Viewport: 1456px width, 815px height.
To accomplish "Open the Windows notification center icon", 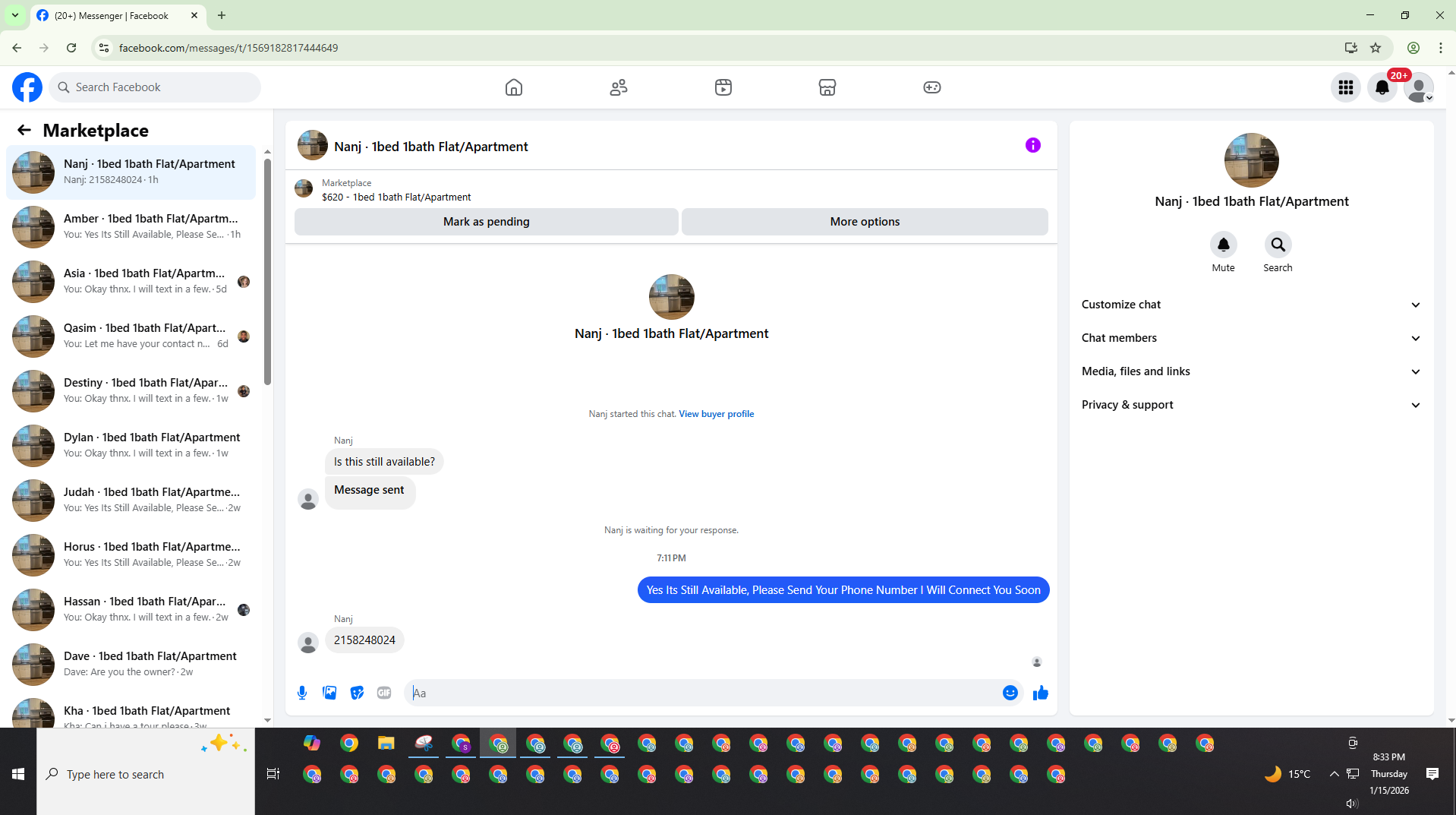I will click(1432, 774).
